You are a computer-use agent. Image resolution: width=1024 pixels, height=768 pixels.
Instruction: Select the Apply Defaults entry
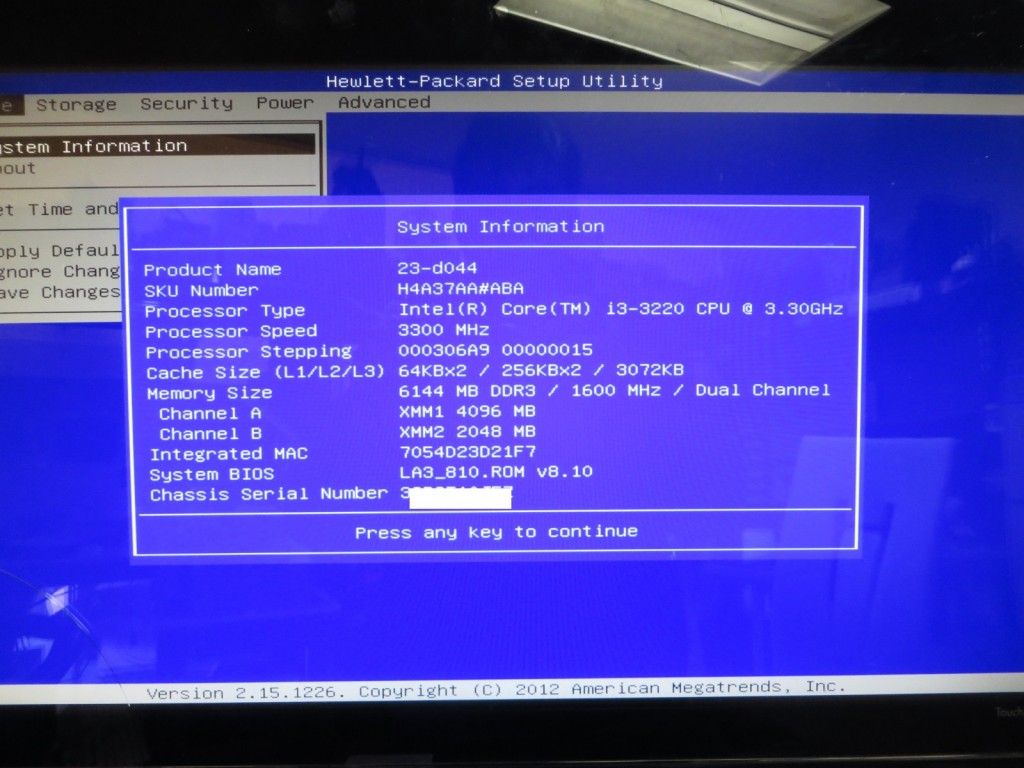tap(59, 251)
